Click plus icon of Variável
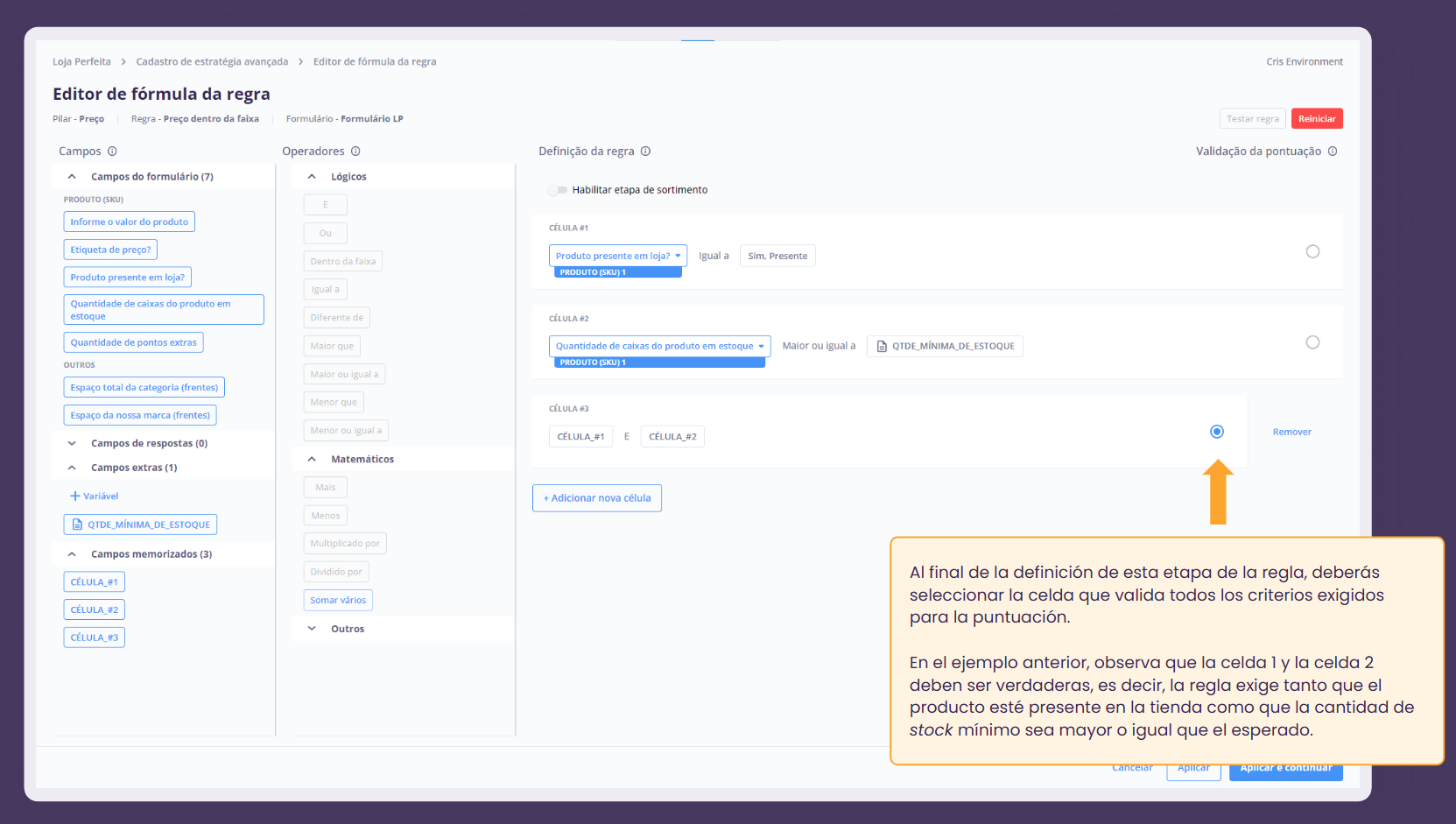Viewport: 1456px width, 824px height. click(75, 496)
